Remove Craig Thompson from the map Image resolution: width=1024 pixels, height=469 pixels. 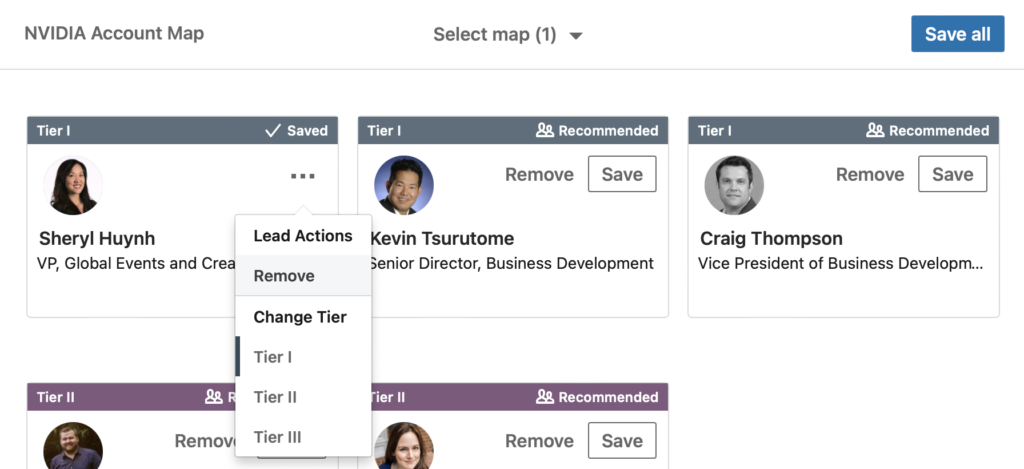pyautogui.click(x=869, y=174)
